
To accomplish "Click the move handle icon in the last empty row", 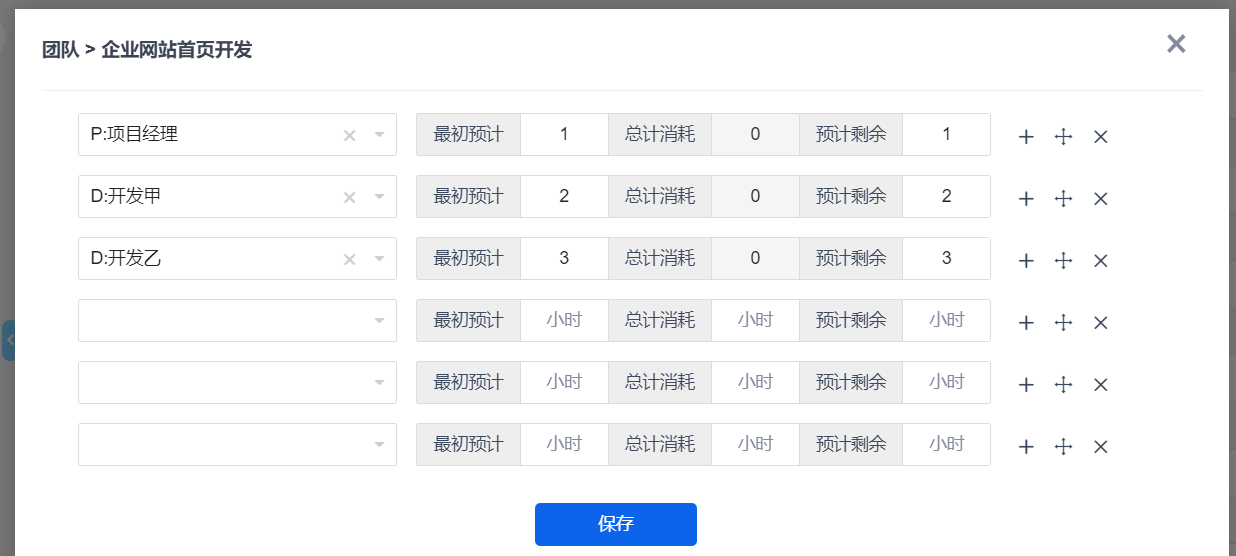I will point(1063,447).
